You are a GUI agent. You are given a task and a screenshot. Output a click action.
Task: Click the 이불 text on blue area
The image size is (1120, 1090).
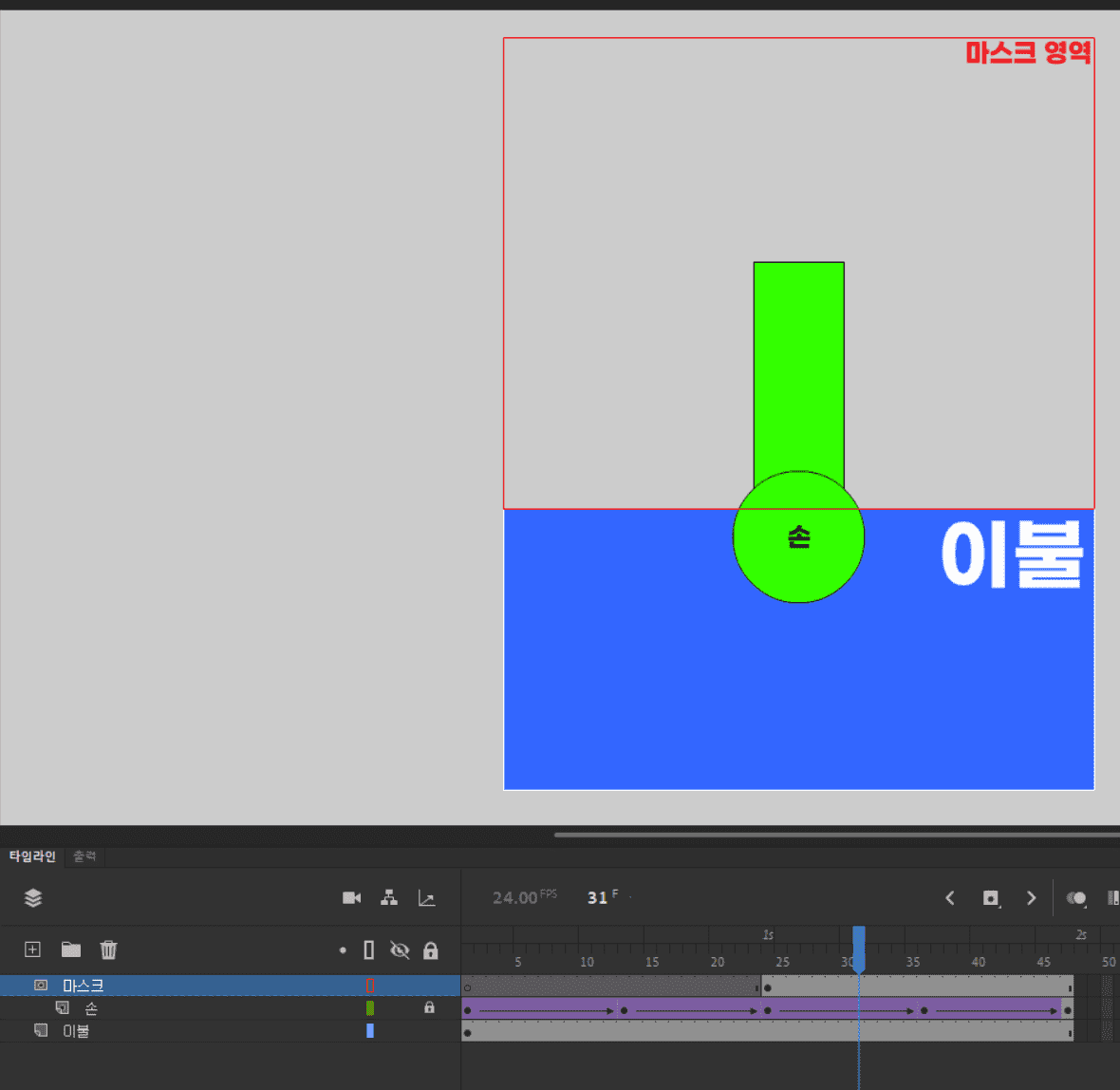[x=1012, y=554]
